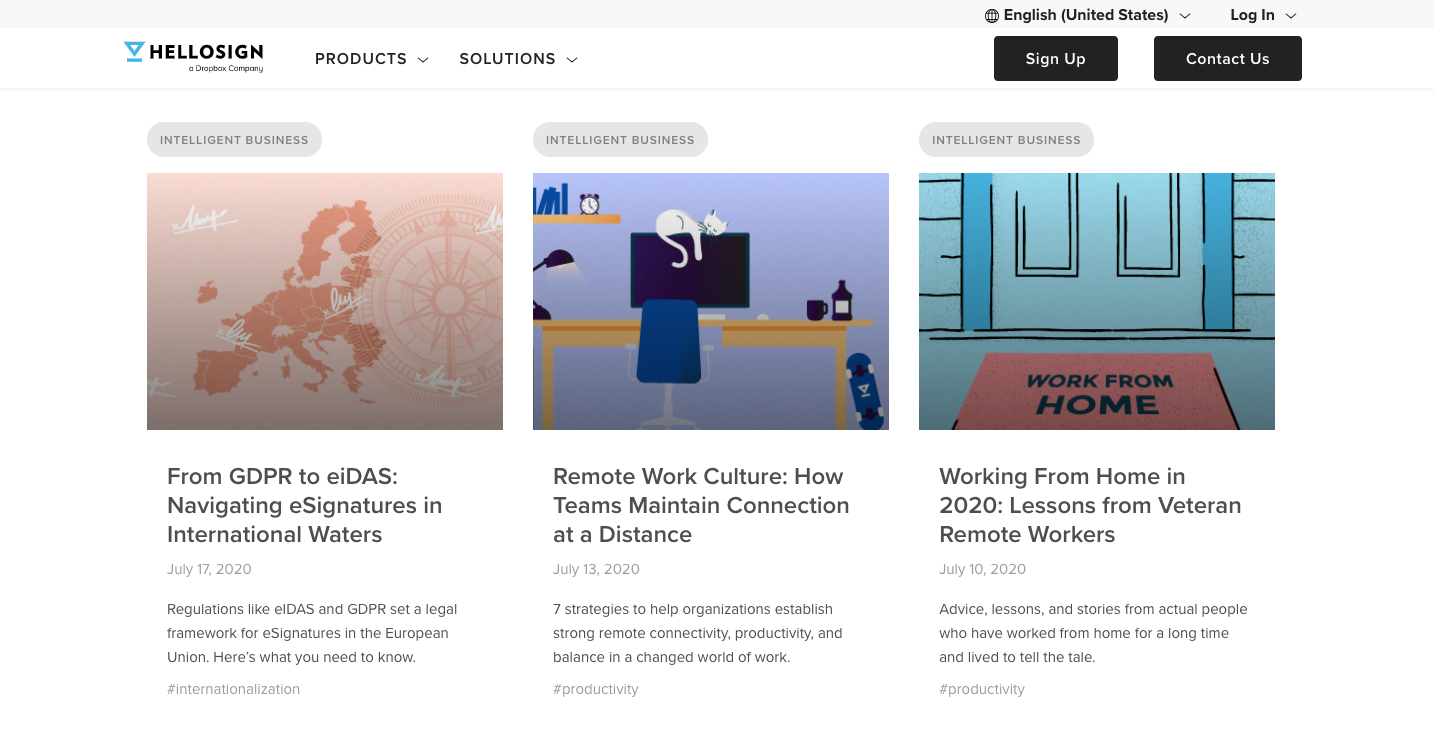Expand the Products menu chevron
The width and height of the screenshot is (1434, 740).
tap(423, 60)
